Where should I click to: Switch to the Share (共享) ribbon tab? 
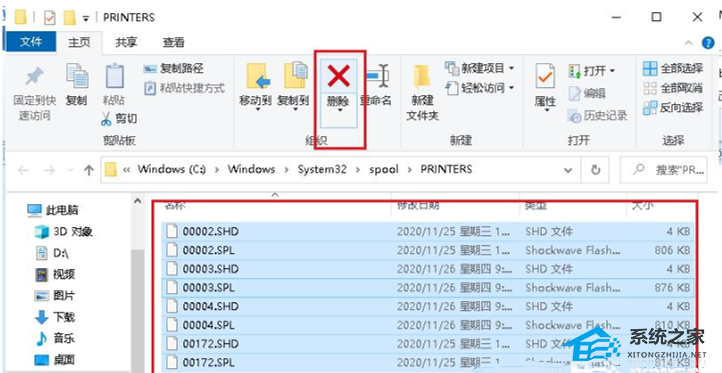coord(126,43)
